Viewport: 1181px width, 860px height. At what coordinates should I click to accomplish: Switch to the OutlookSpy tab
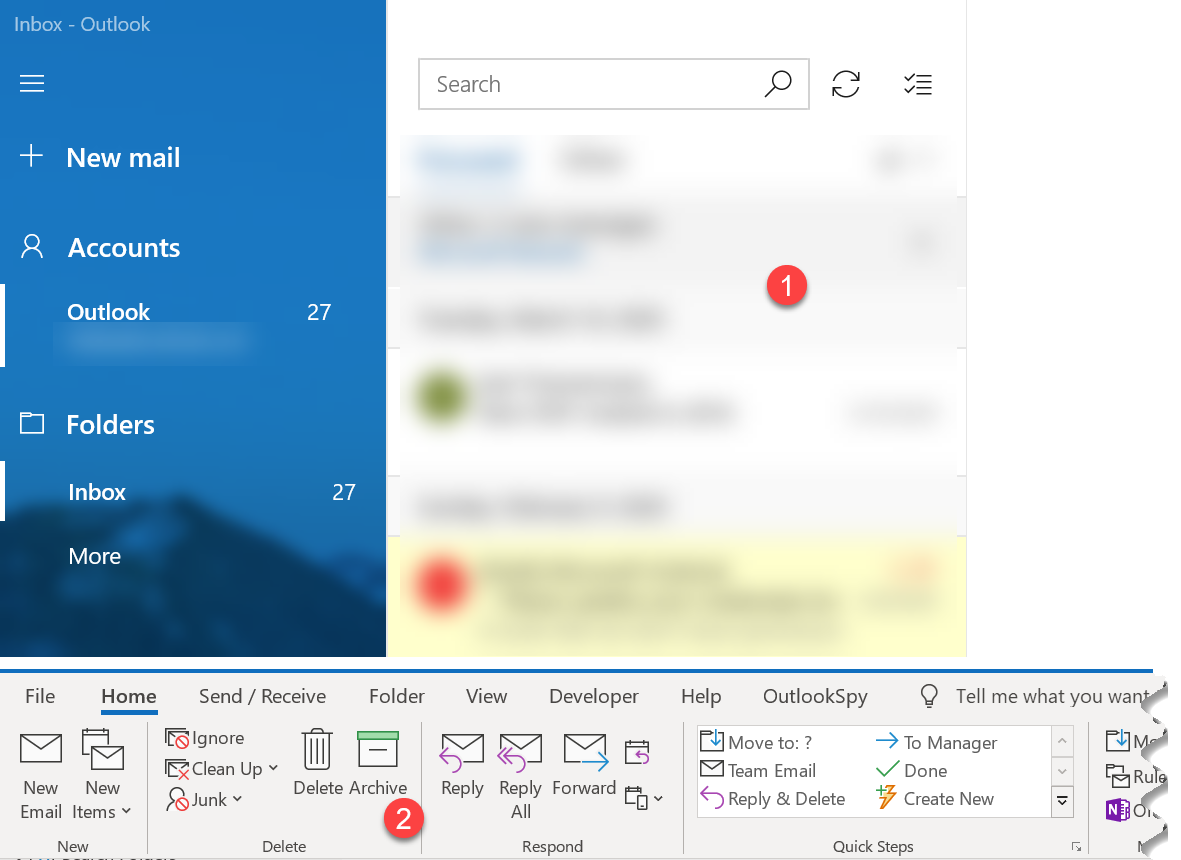click(x=815, y=696)
